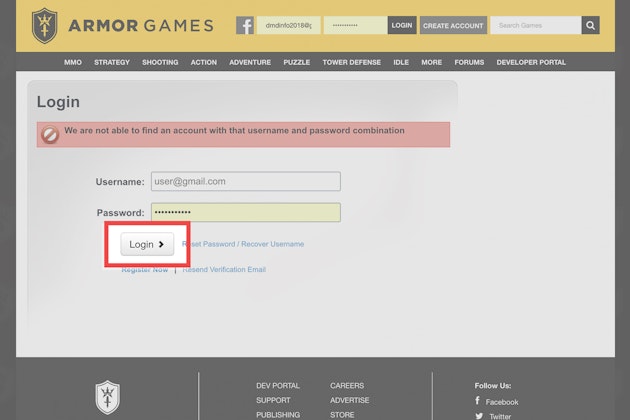
Task: Open the SUPPORT footer link
Action: pos(273,400)
